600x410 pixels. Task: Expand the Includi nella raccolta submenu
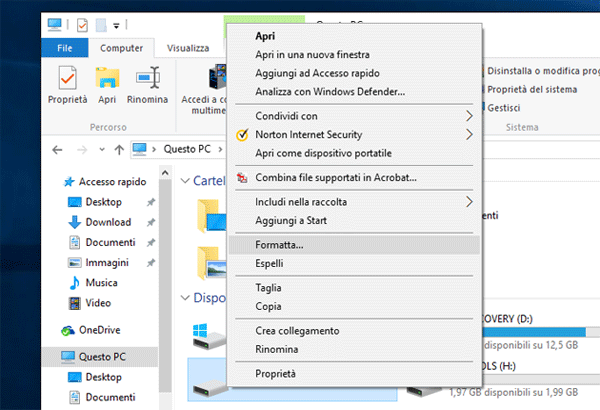[469, 202]
